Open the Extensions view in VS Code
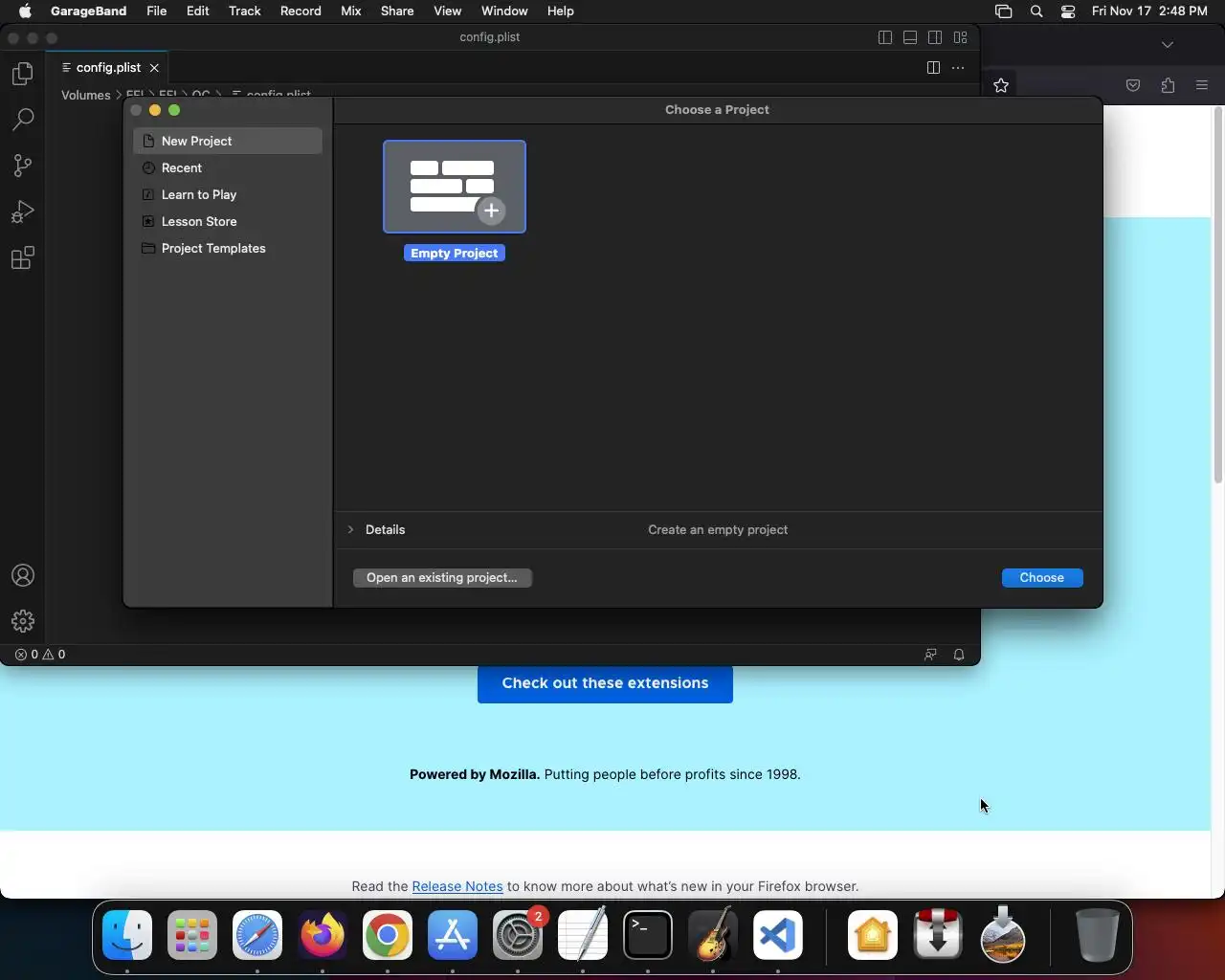Screen dimensions: 1225x980 [23, 257]
